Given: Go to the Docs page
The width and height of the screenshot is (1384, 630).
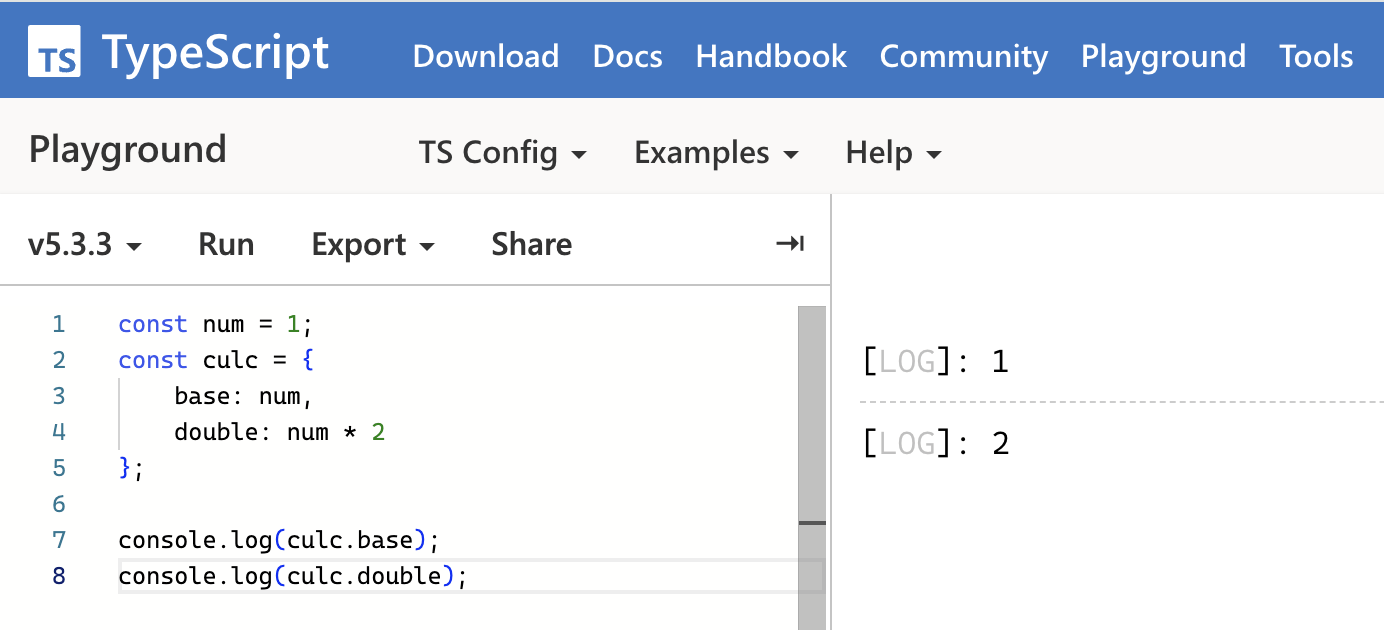Looking at the screenshot, I should 628,56.
